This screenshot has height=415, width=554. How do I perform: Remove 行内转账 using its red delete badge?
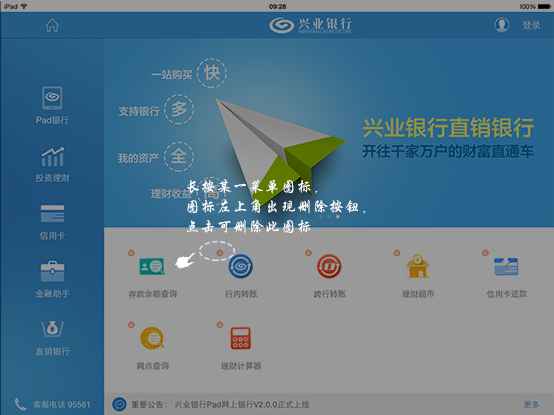point(219,253)
